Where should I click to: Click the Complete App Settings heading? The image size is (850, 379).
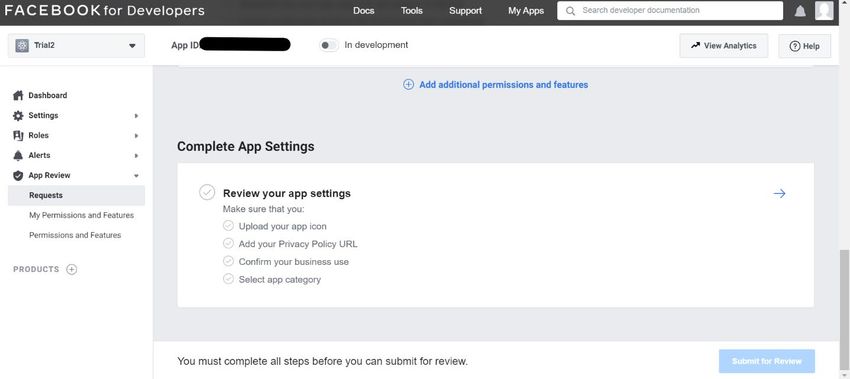tap(246, 146)
